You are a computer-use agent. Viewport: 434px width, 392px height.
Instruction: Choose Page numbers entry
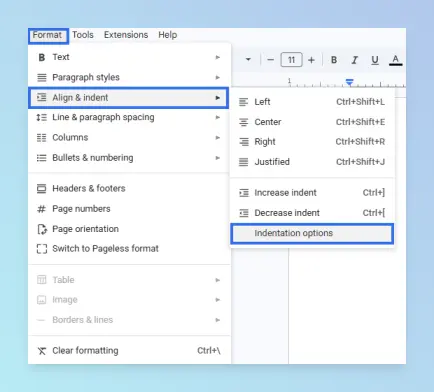pyautogui.click(x=129, y=209)
